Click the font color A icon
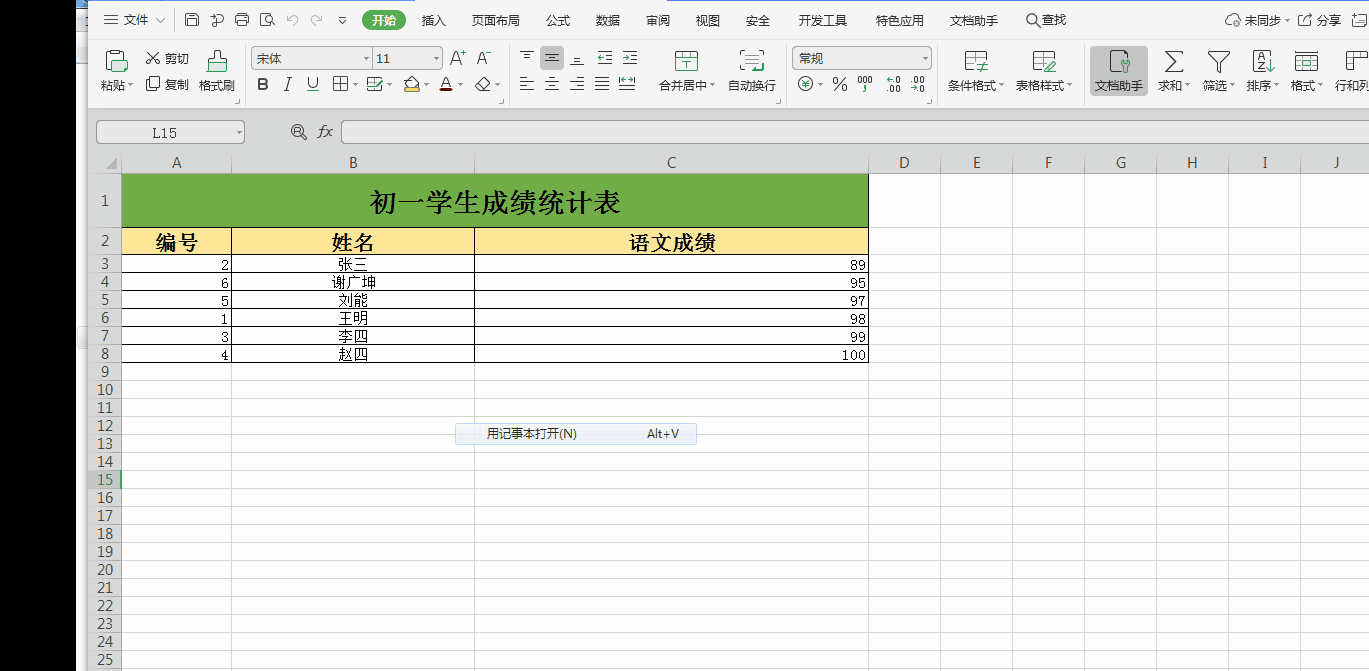The width and height of the screenshot is (1369, 671). [x=446, y=85]
